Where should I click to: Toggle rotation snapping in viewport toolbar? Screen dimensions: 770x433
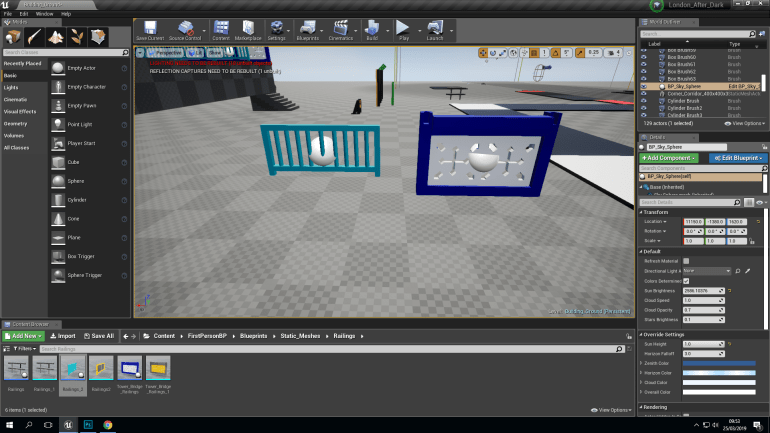[555, 53]
